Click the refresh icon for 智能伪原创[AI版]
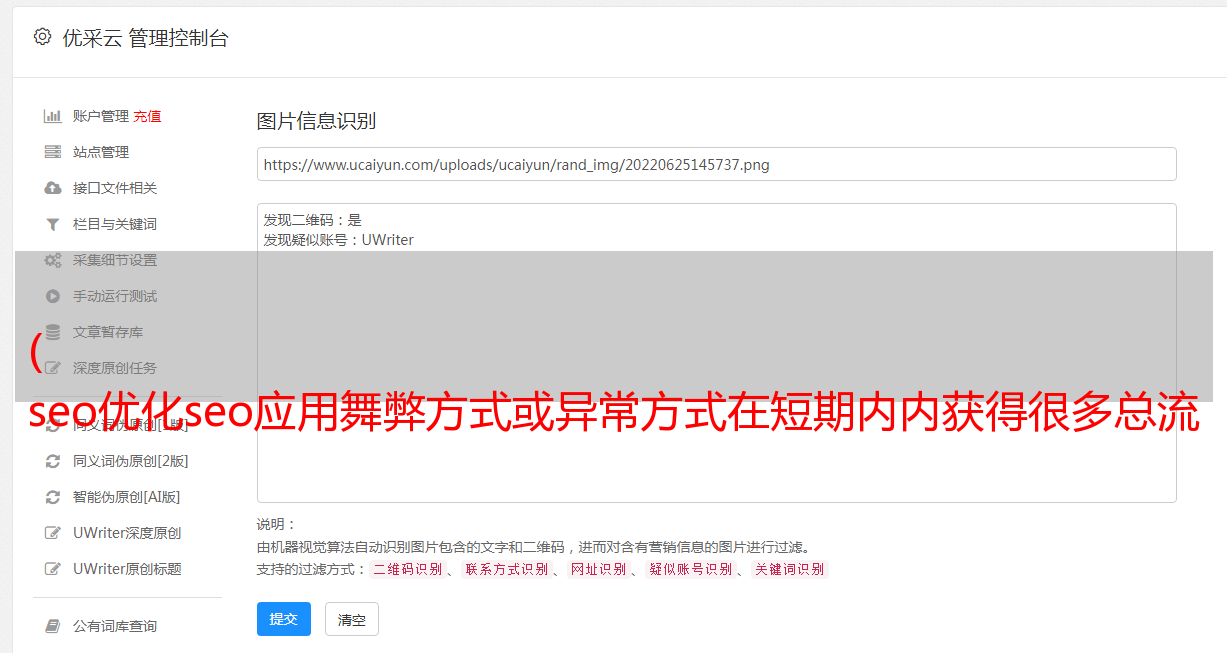1227x653 pixels. [x=53, y=497]
